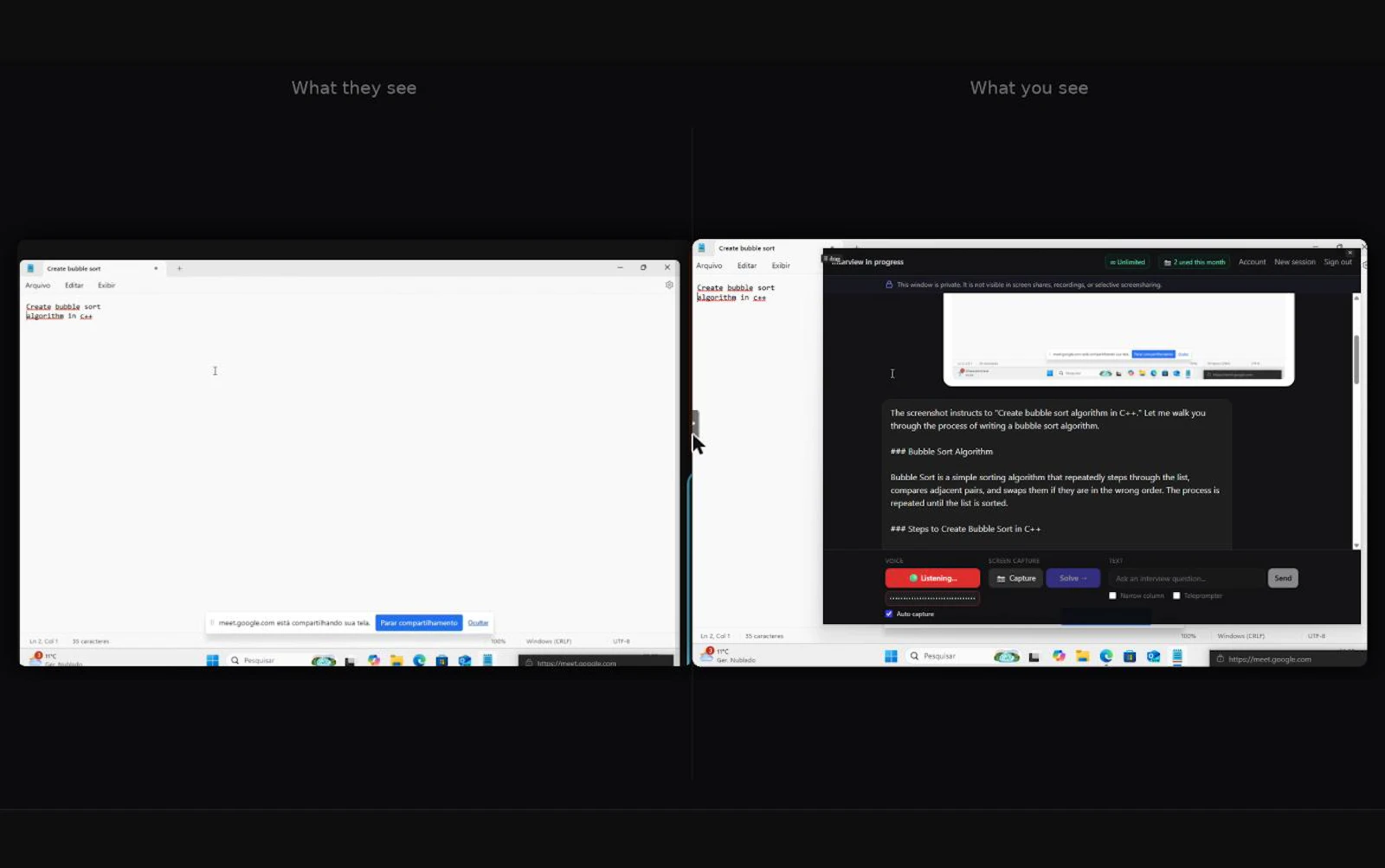The height and width of the screenshot is (868, 1385).
Task: Open Exibir menu in the 'What they see' Notepad
Action: (106, 286)
